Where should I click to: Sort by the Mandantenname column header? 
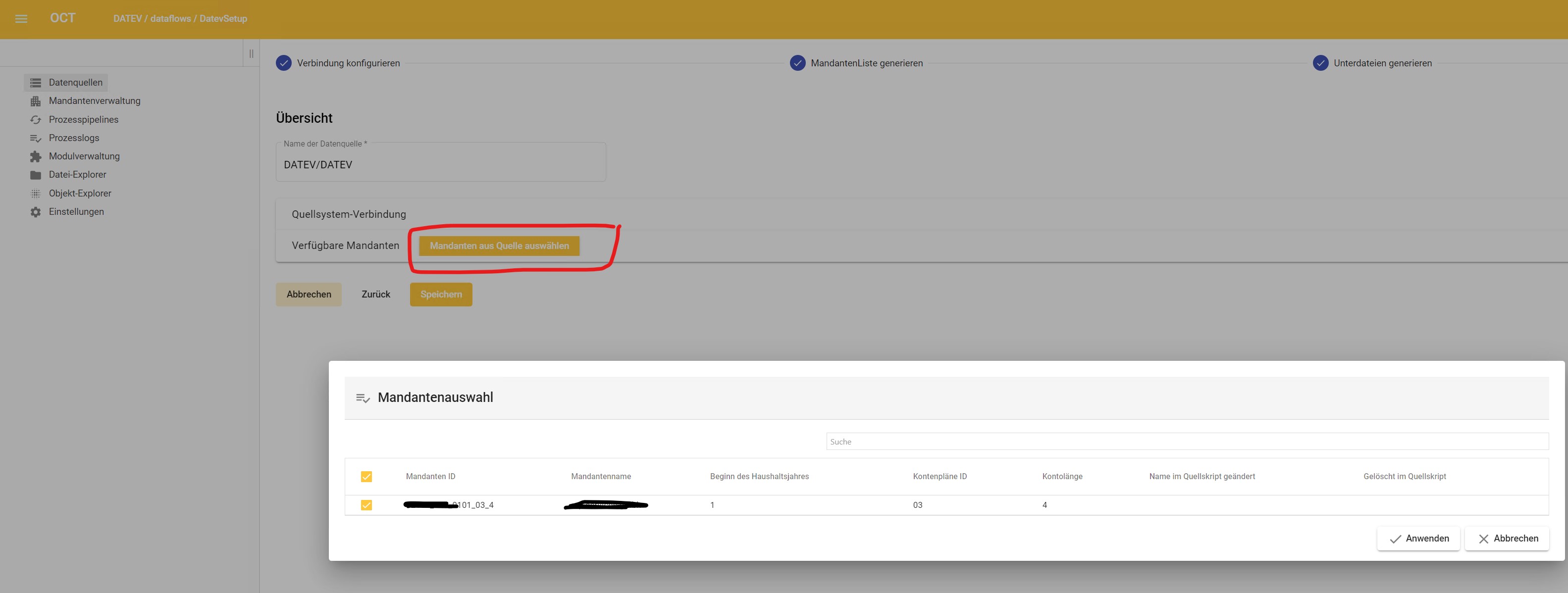601,476
